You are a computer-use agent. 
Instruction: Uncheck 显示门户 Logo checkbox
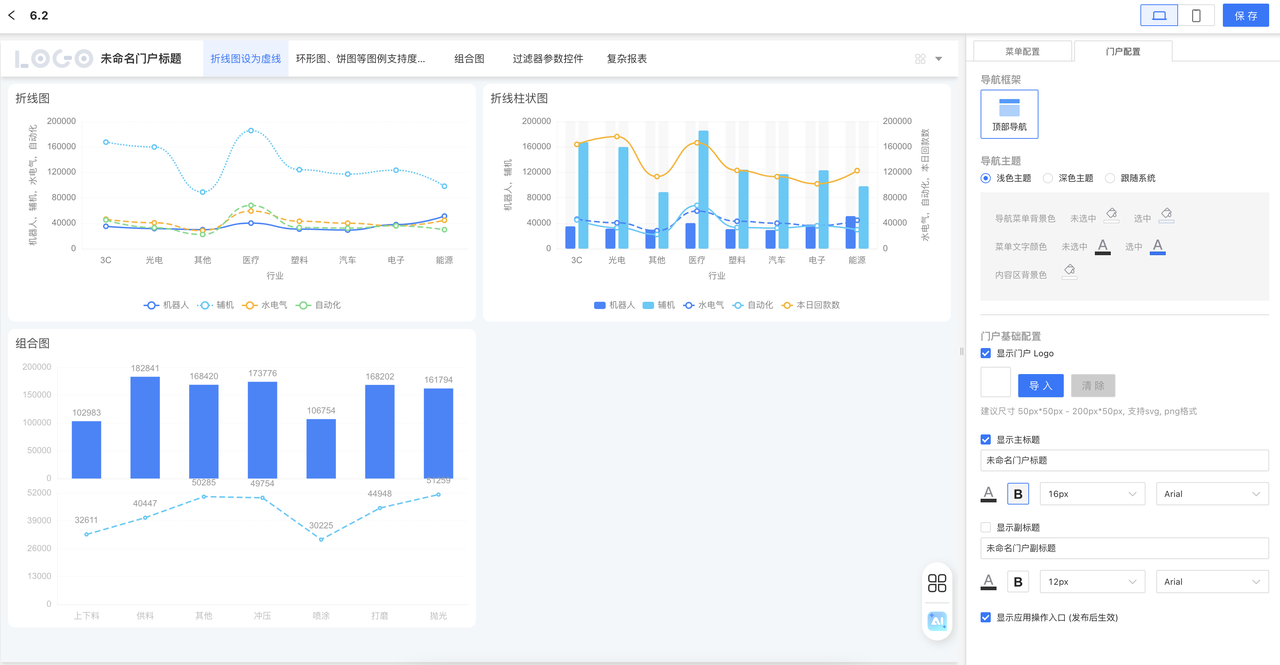point(986,354)
